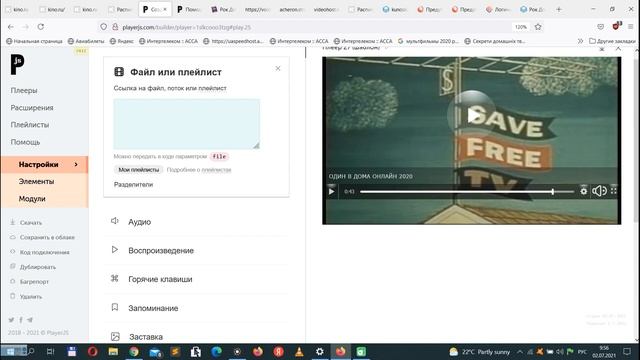
Task: Click the small play button in control bar
Action: (x=331, y=191)
